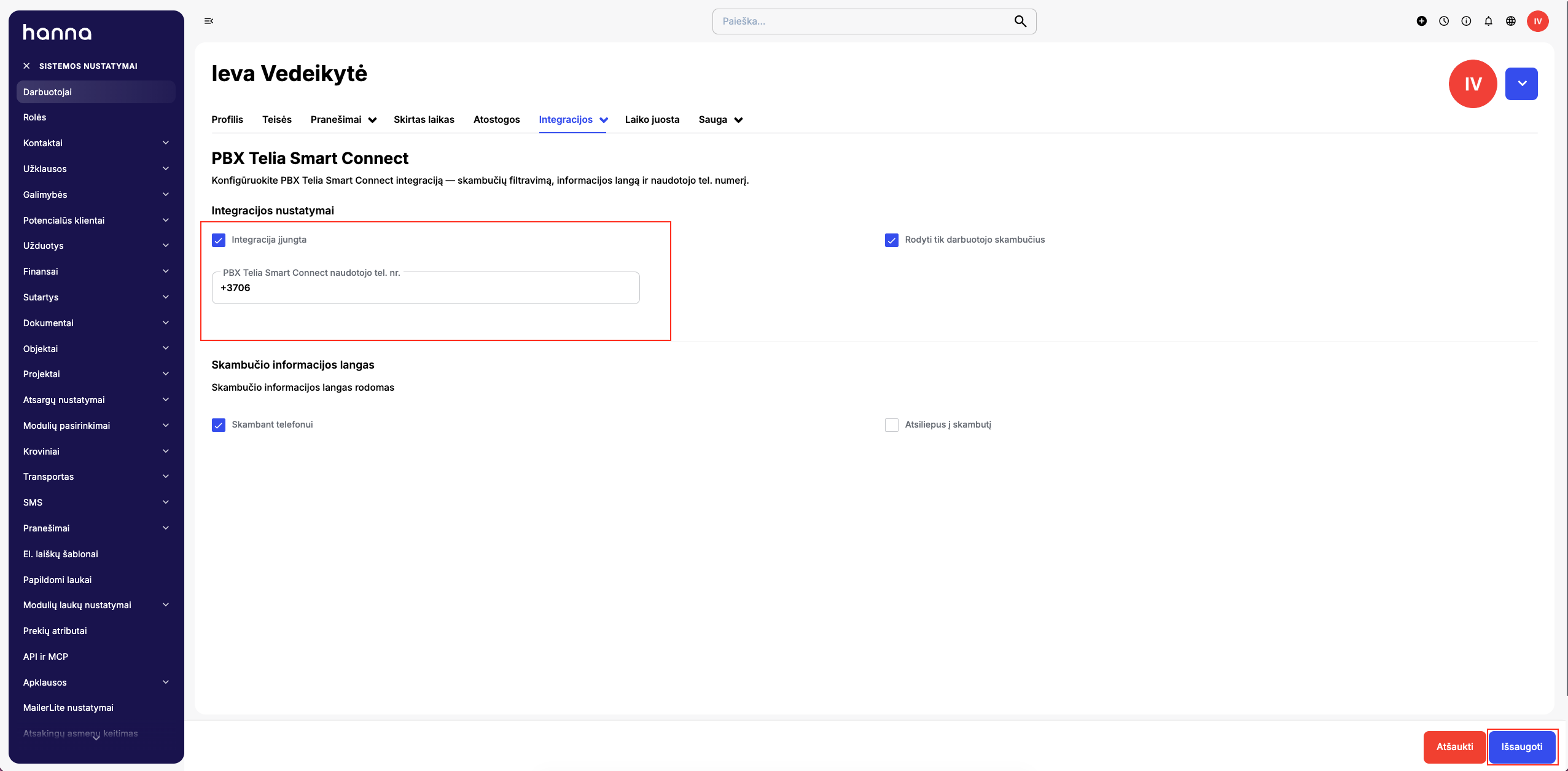Viewport: 1568px width, 771px height.
Task: Switch to the Teisės tab
Action: click(277, 120)
